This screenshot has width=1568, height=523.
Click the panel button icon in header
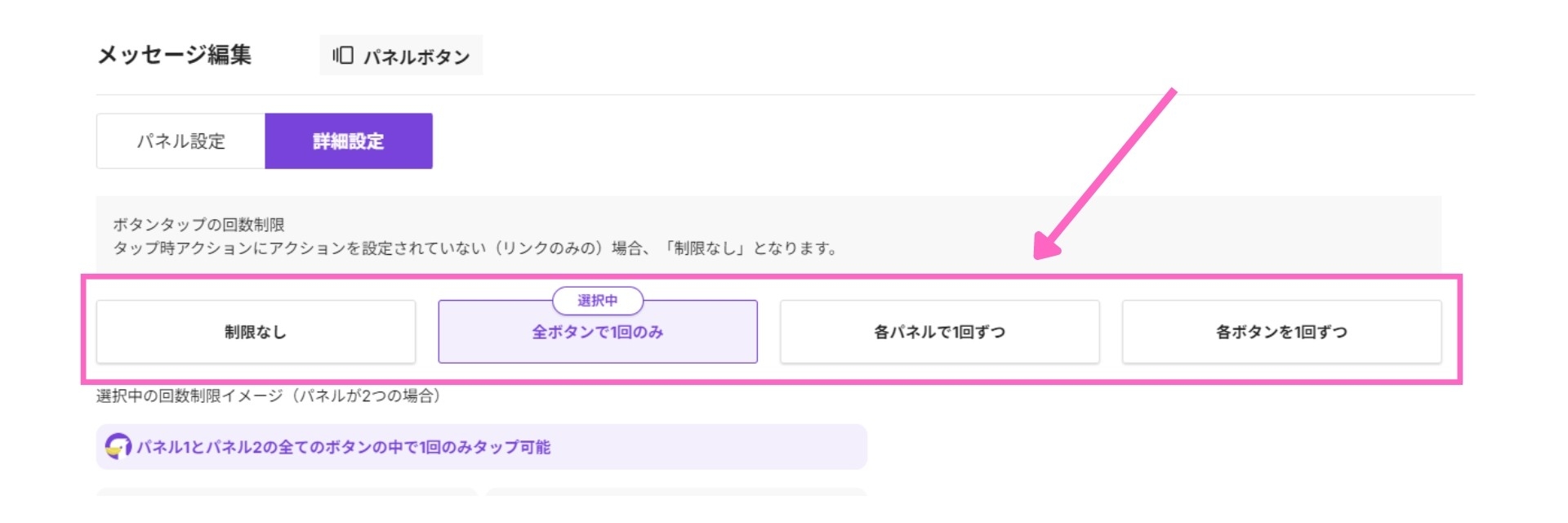(x=343, y=56)
